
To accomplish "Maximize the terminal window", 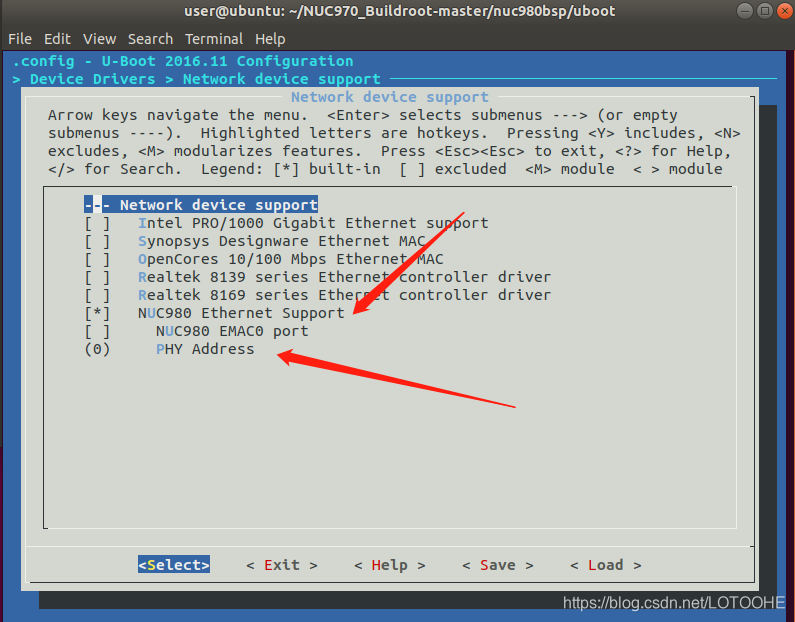I will coord(765,11).
